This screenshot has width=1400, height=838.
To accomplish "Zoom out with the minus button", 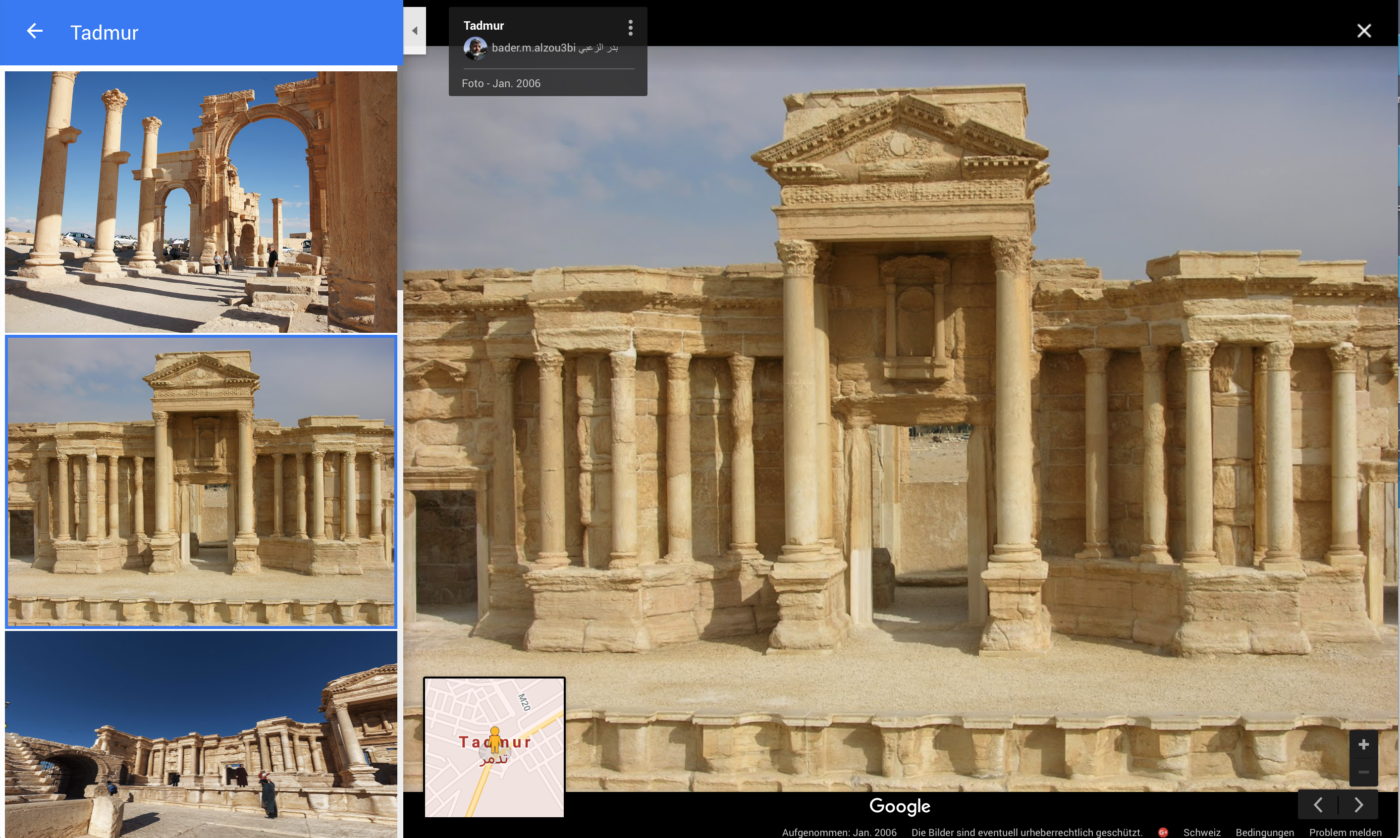I will pyautogui.click(x=1363, y=772).
